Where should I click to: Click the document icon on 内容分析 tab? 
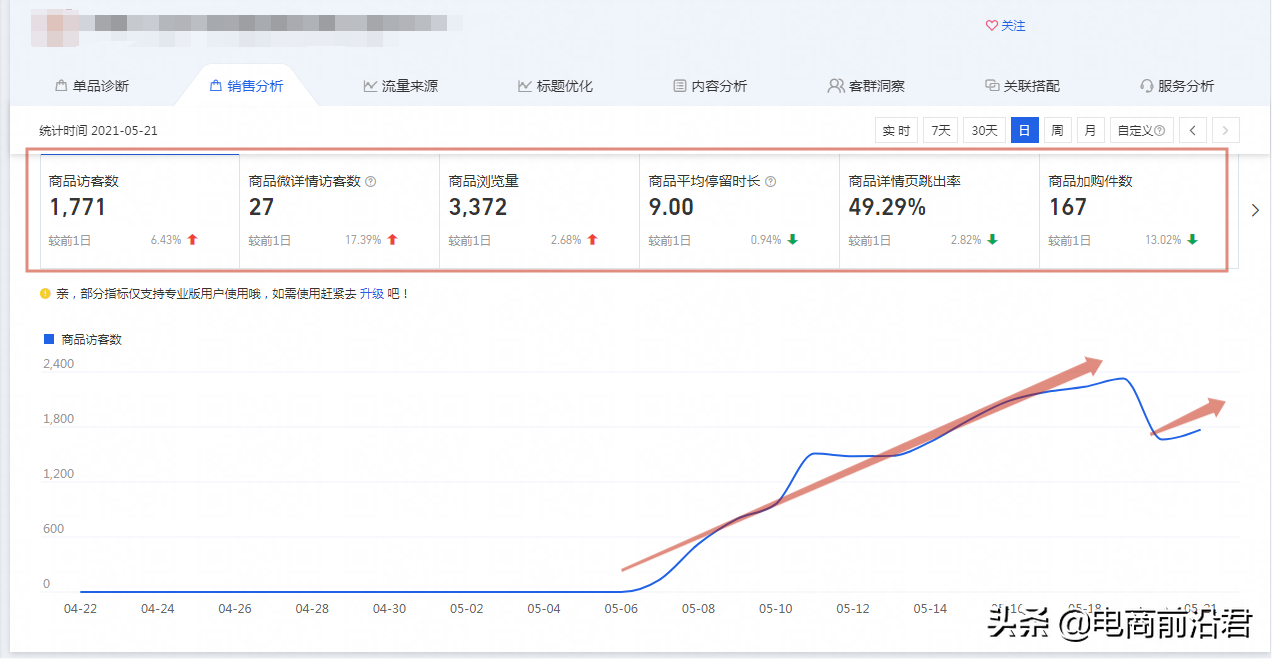[x=680, y=86]
